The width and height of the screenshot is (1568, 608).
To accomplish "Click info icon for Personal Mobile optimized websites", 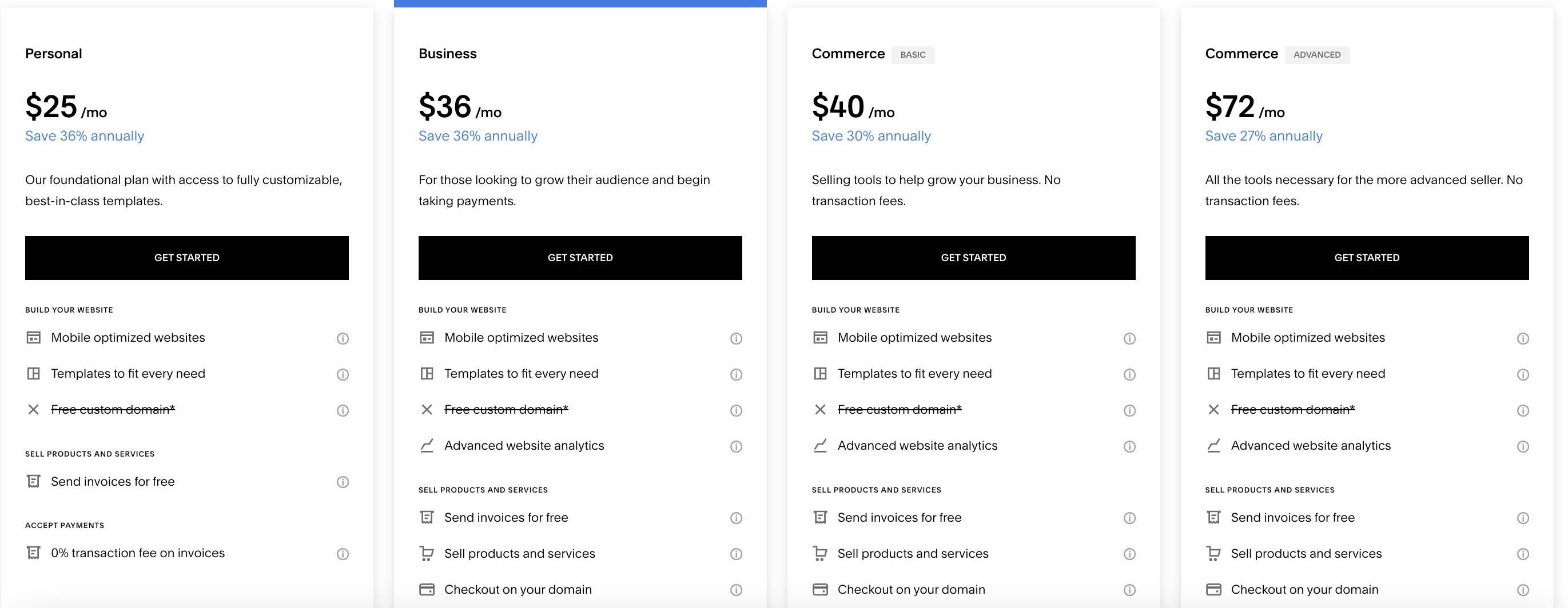I will 343,339.
